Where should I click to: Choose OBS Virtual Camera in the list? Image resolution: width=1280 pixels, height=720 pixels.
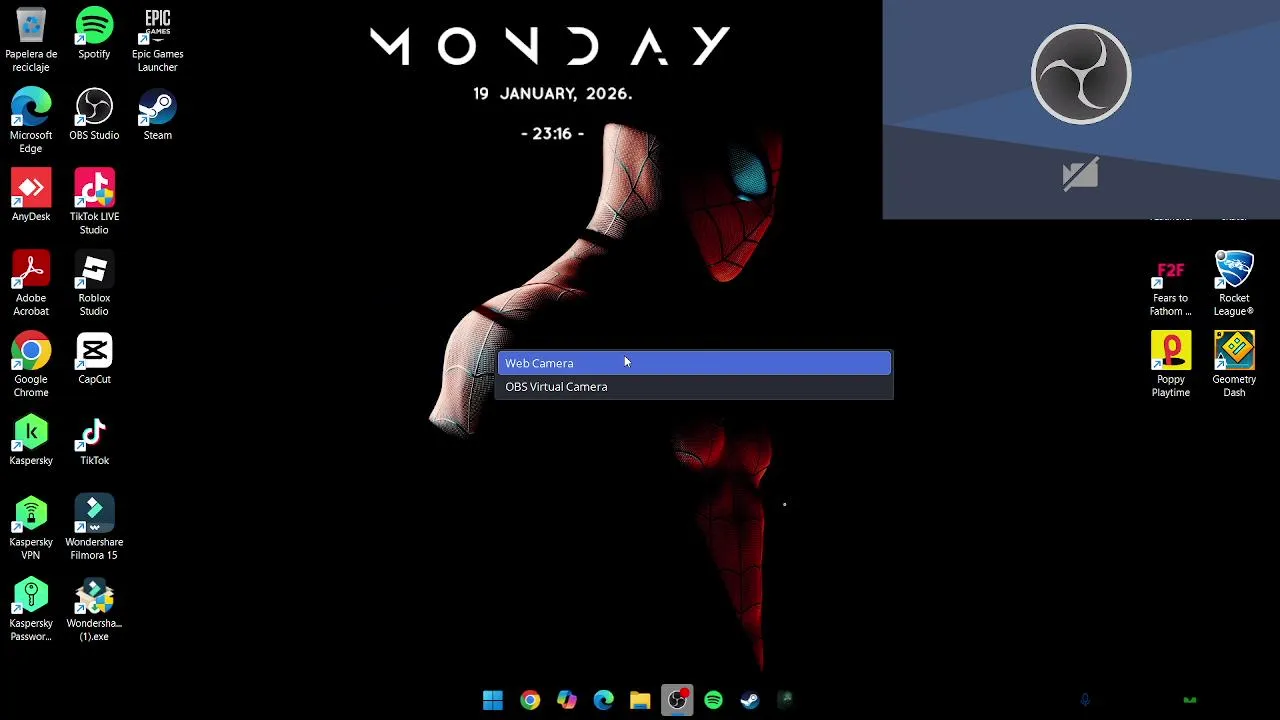(694, 386)
